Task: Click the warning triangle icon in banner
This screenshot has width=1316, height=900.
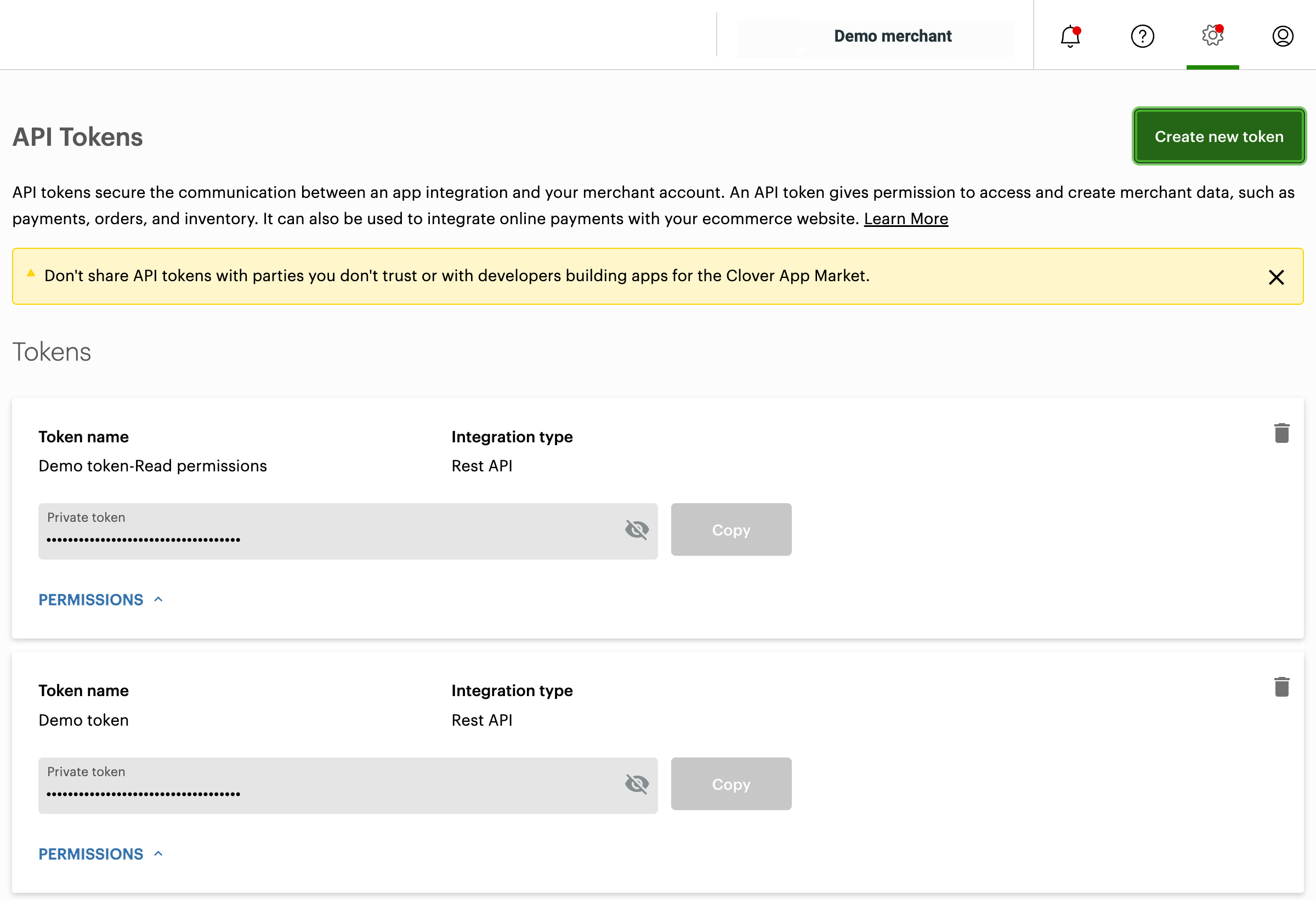Action: (31, 274)
